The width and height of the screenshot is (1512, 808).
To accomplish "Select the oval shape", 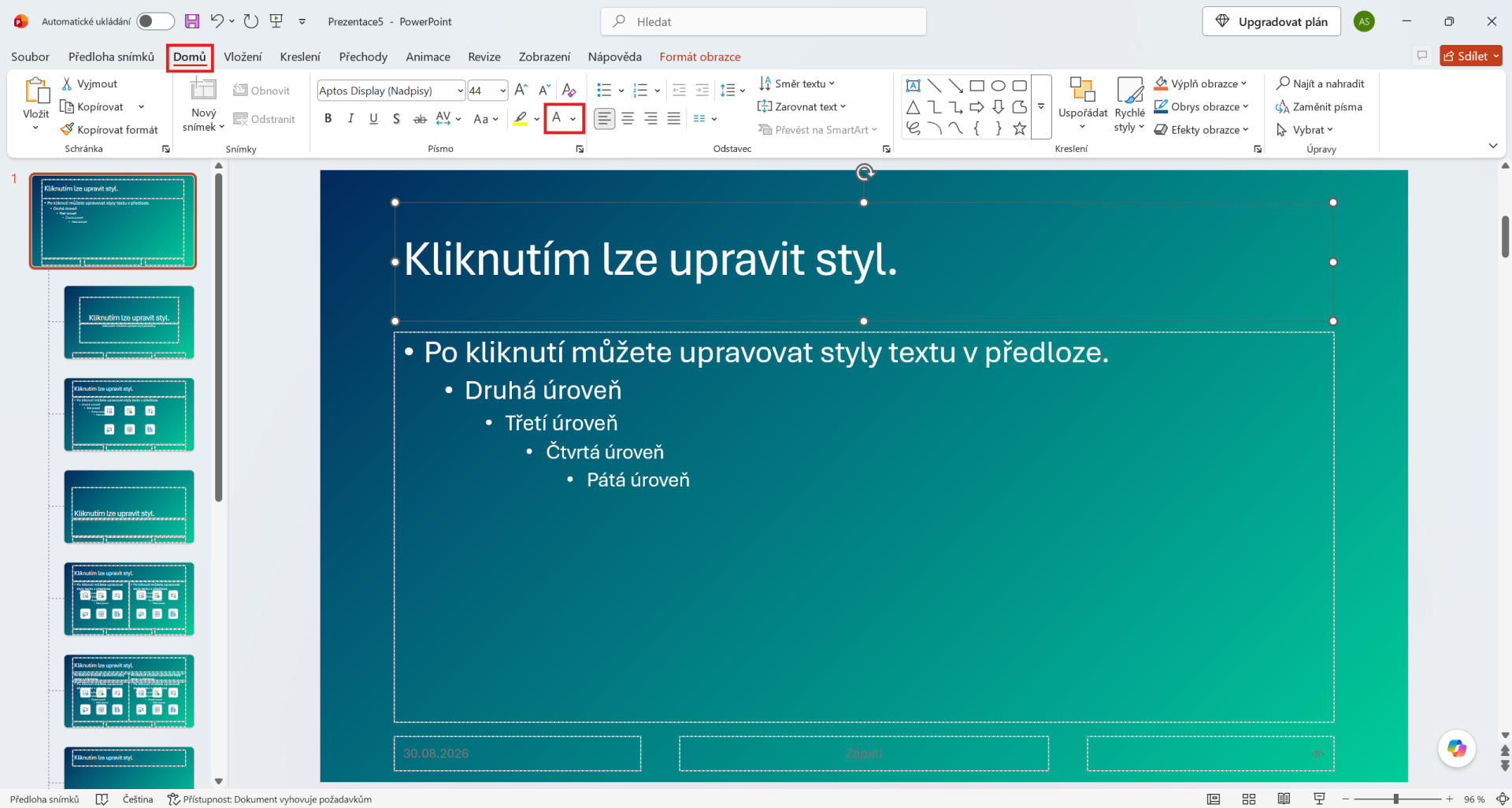I will (998, 85).
